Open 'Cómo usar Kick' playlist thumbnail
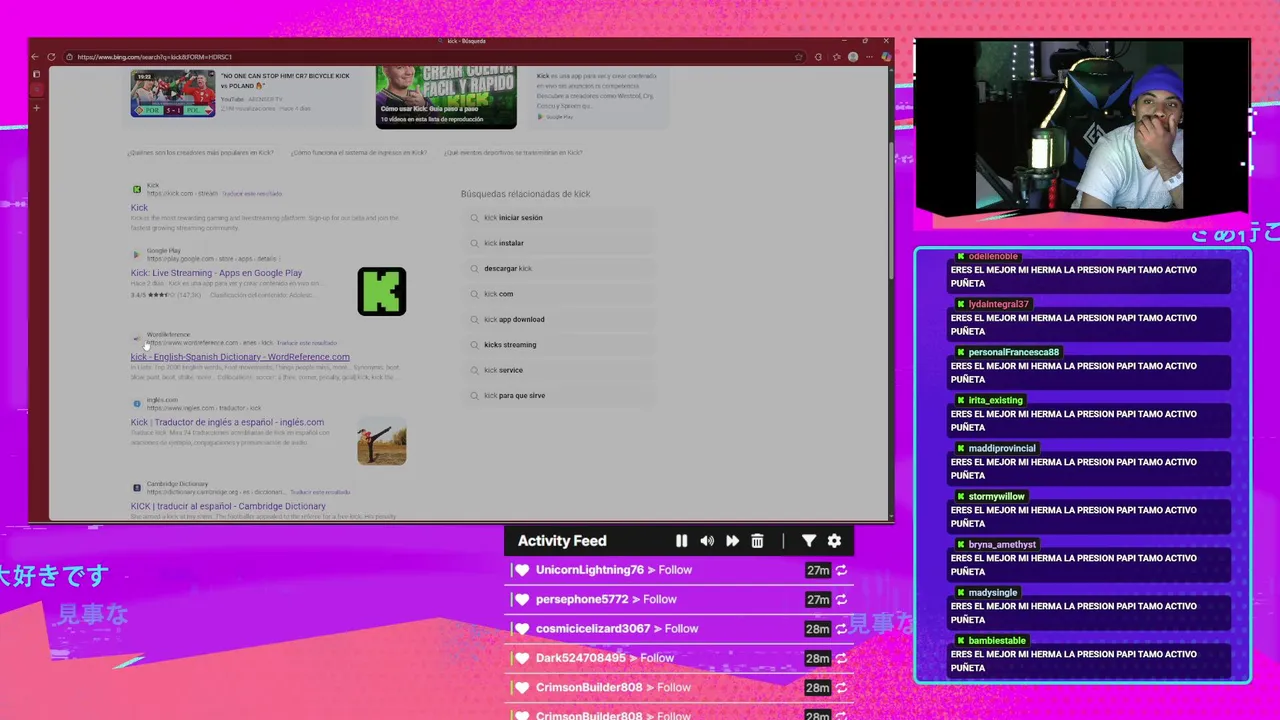This screenshot has width=1280, height=720. [x=446, y=97]
